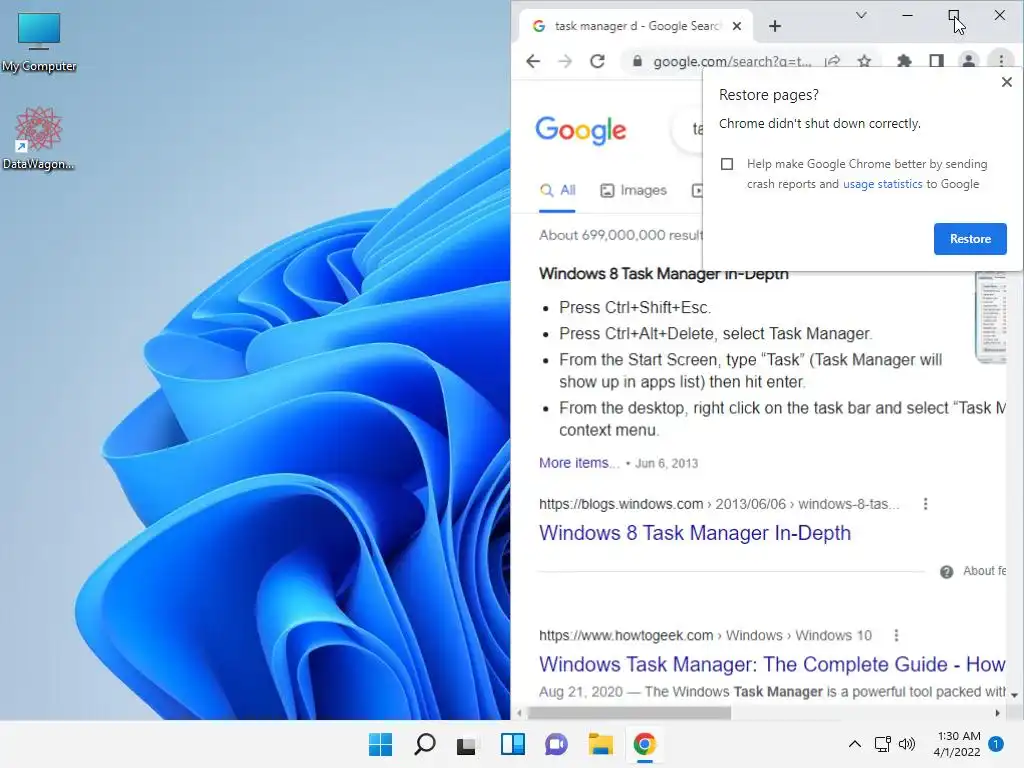The image size is (1024, 768).
Task: Open options for howtogeek.com result
Action: (x=896, y=635)
